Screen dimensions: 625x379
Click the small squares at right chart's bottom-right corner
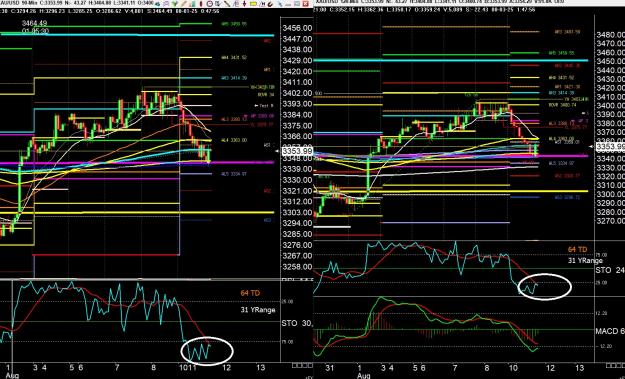[614, 365]
